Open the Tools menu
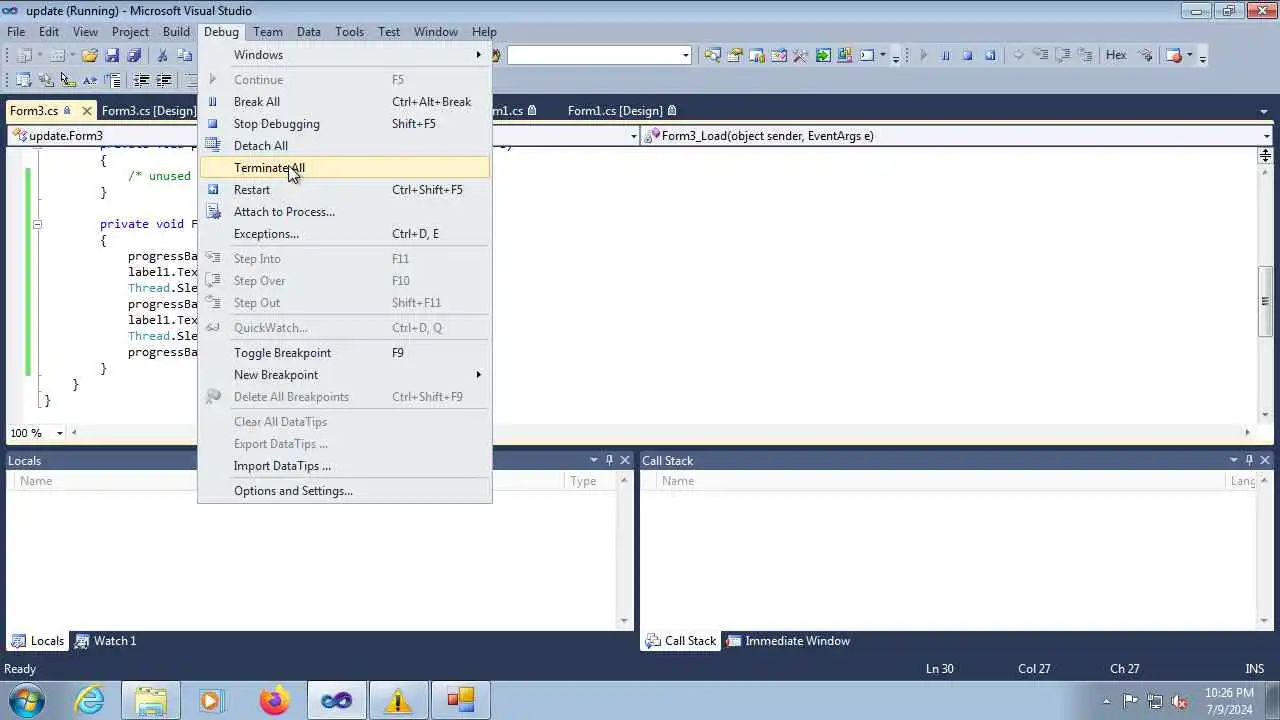The width and height of the screenshot is (1280, 720). point(349,32)
